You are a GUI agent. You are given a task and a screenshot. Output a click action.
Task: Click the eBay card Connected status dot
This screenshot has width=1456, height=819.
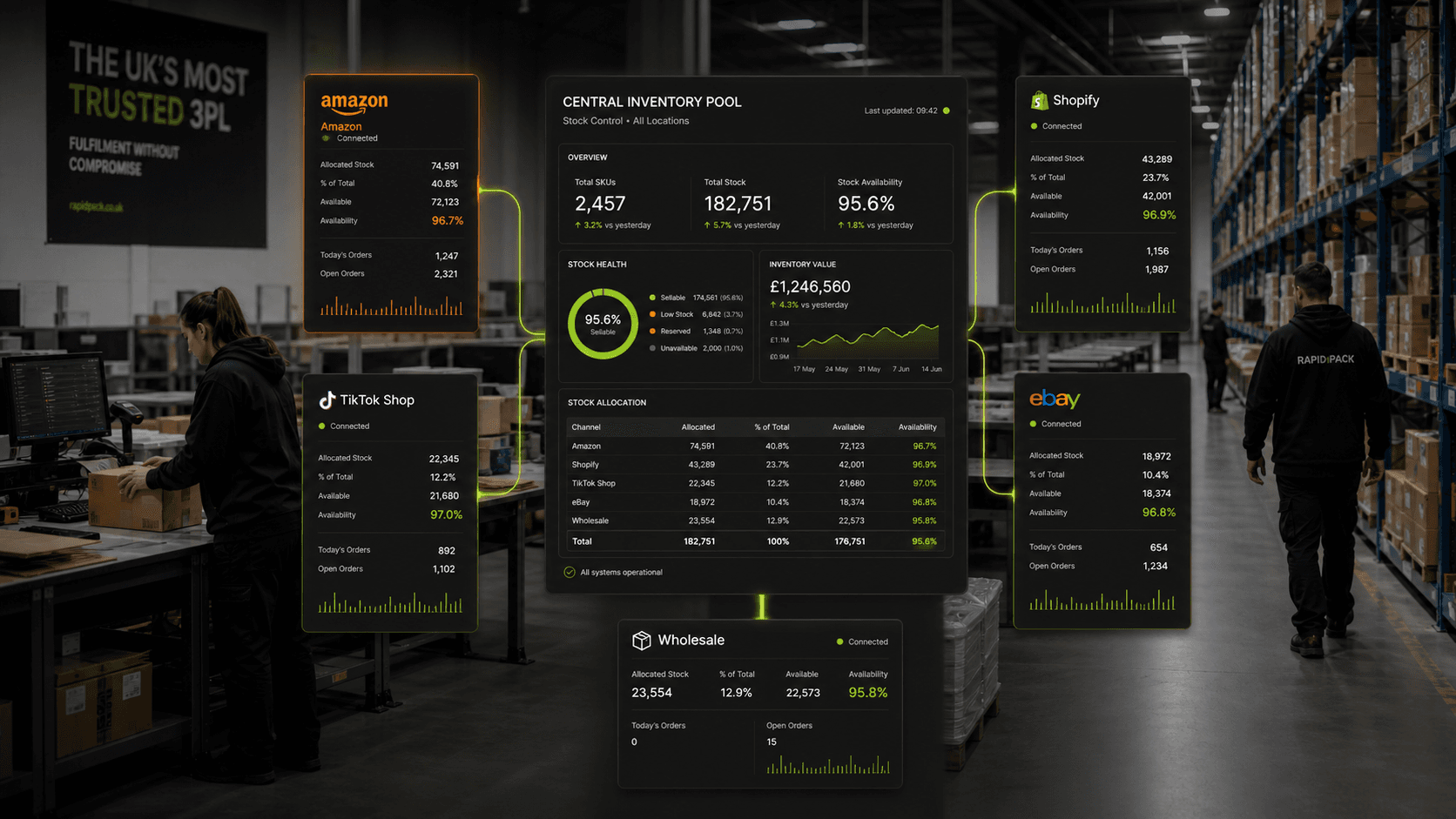(x=1034, y=424)
